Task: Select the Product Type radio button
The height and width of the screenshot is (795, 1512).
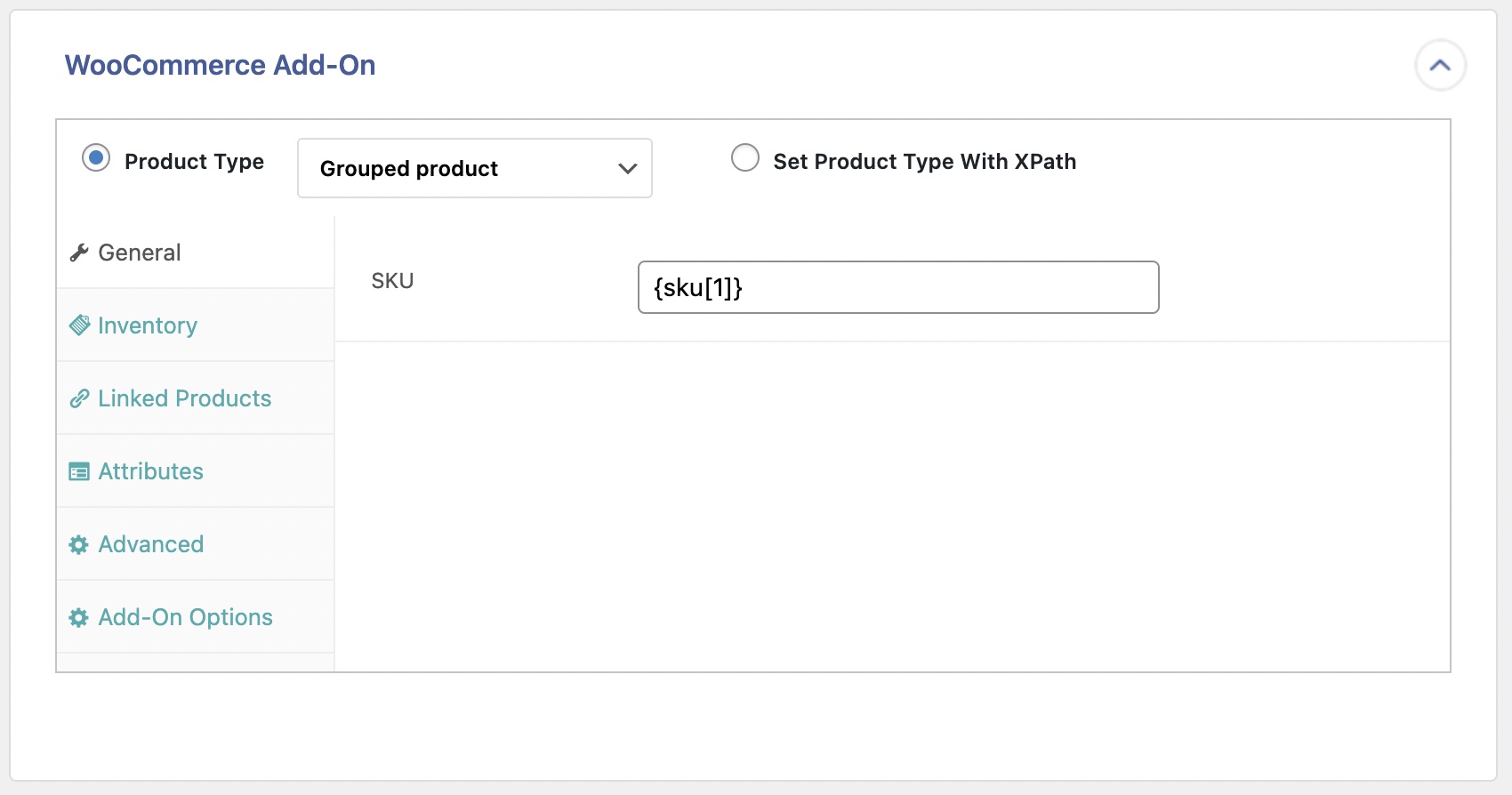Action: click(x=96, y=158)
